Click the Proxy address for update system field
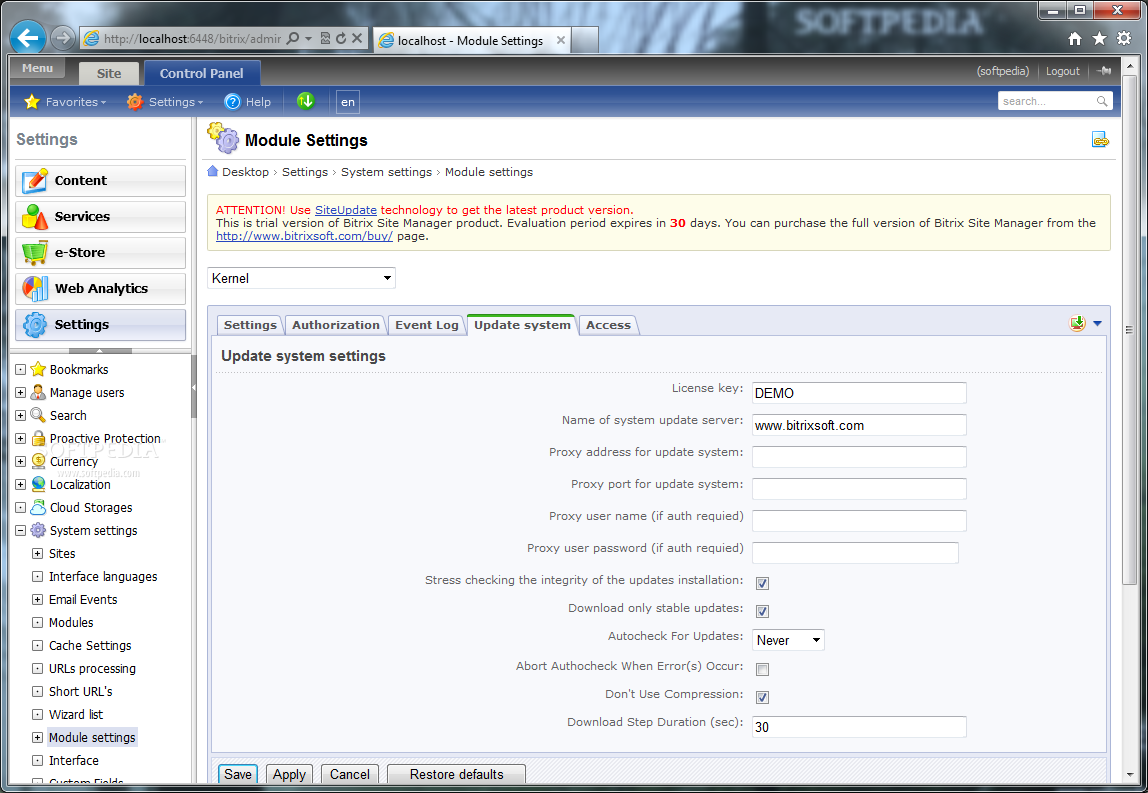1148x793 pixels. [x=859, y=457]
